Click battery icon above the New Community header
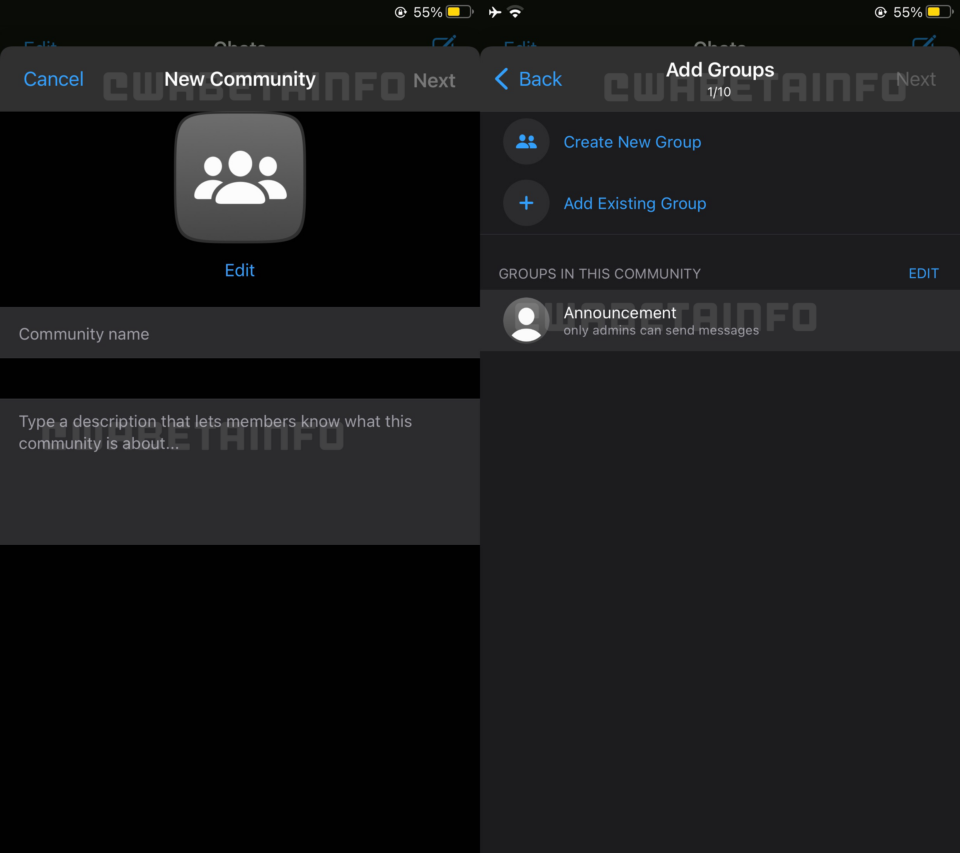 [x=459, y=12]
